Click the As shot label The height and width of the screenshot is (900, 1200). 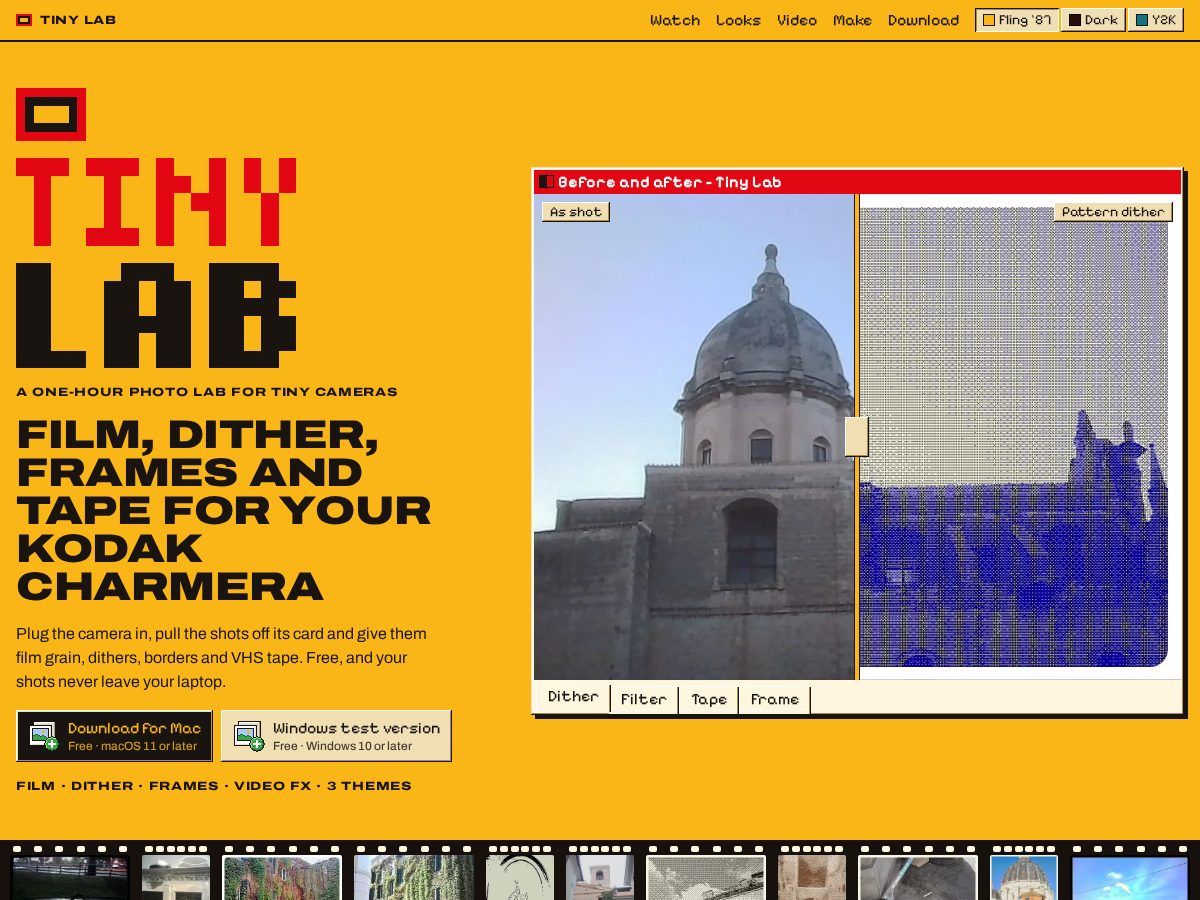[x=576, y=212]
